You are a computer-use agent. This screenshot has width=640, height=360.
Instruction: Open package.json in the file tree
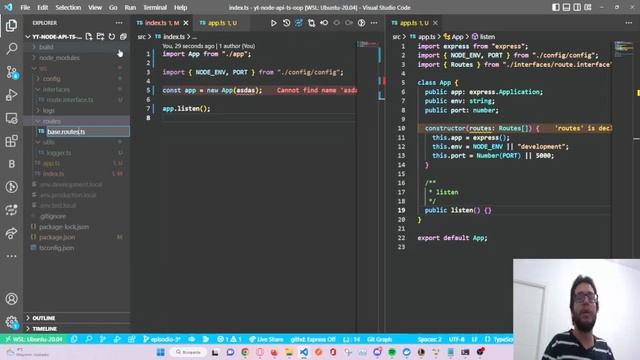pos(57,237)
